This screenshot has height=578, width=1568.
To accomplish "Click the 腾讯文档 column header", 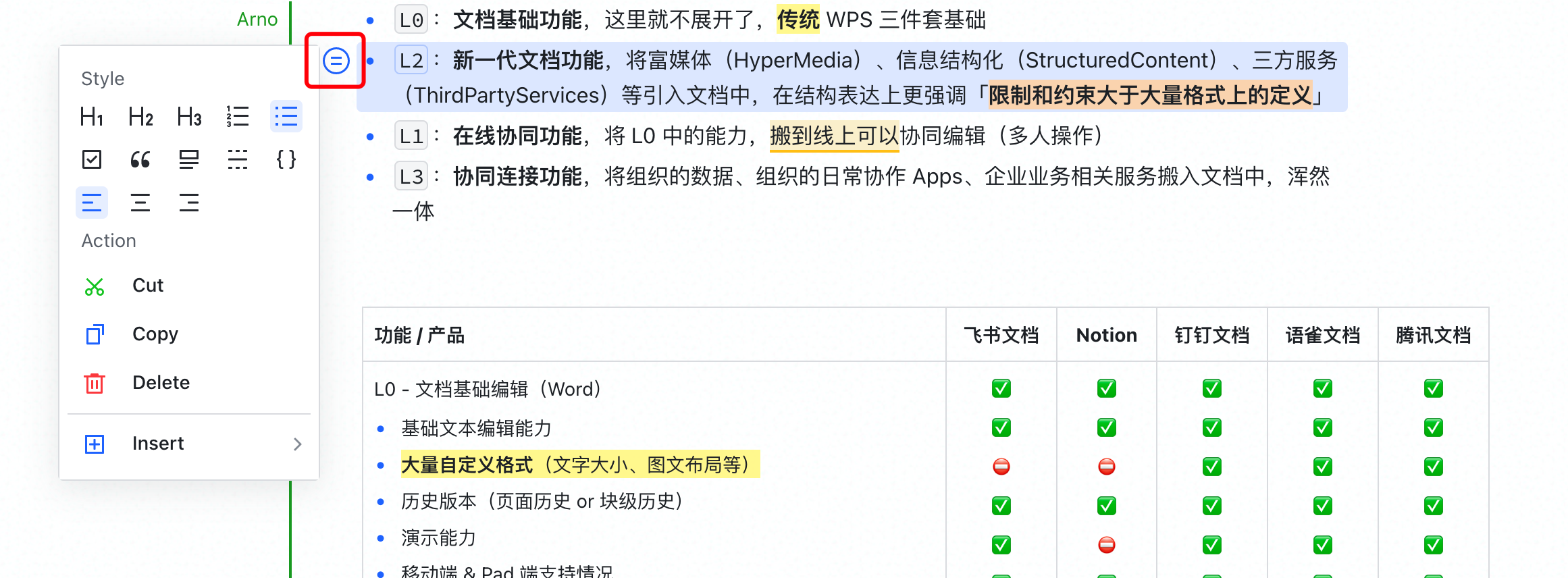I will [1434, 336].
